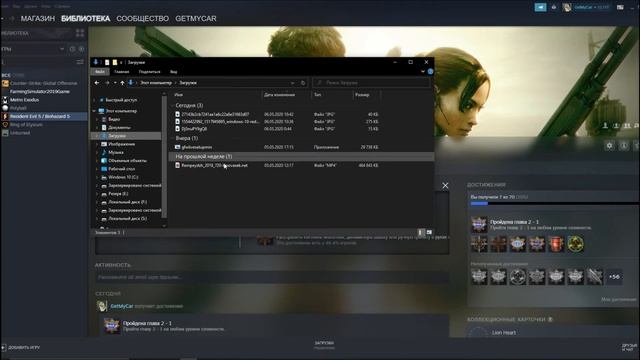
Task: Switch Steam to Big Picture mode icon
Action: pos(620,7)
